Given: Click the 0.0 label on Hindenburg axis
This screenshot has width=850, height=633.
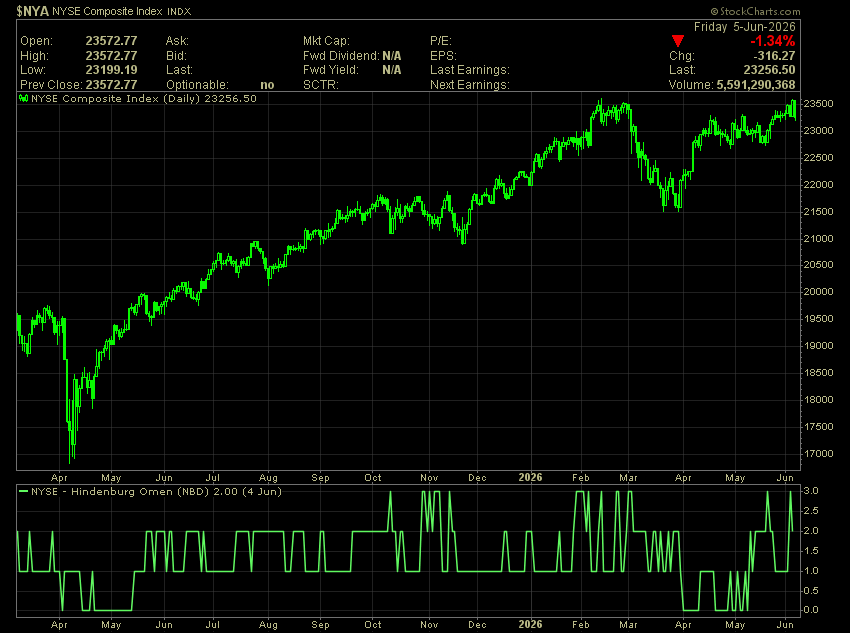Looking at the screenshot, I should pyautogui.click(x=811, y=610).
